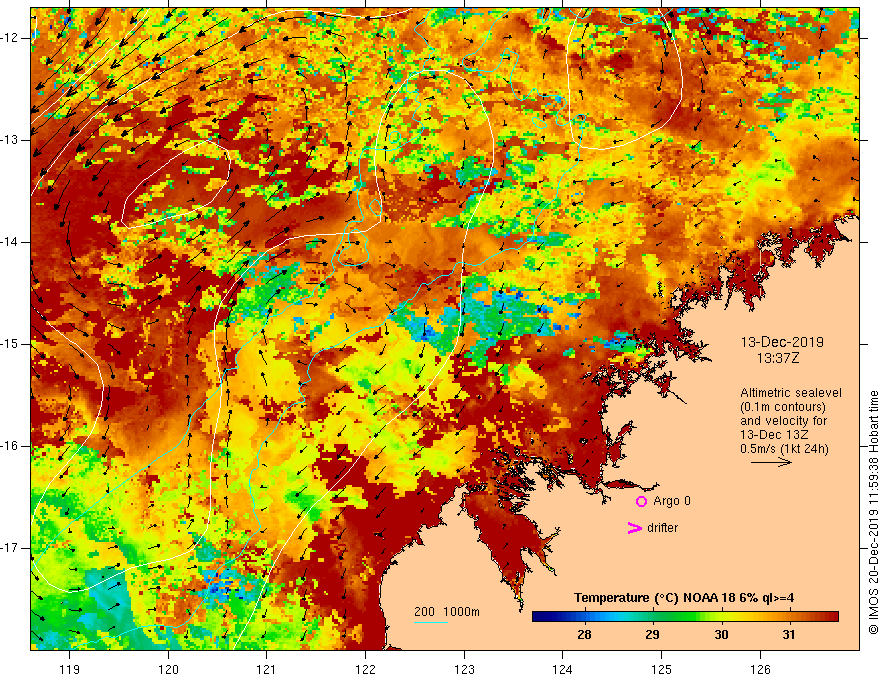Click the IMOS copyright timestamp text
This screenshot has width=880, height=680.
click(873, 512)
